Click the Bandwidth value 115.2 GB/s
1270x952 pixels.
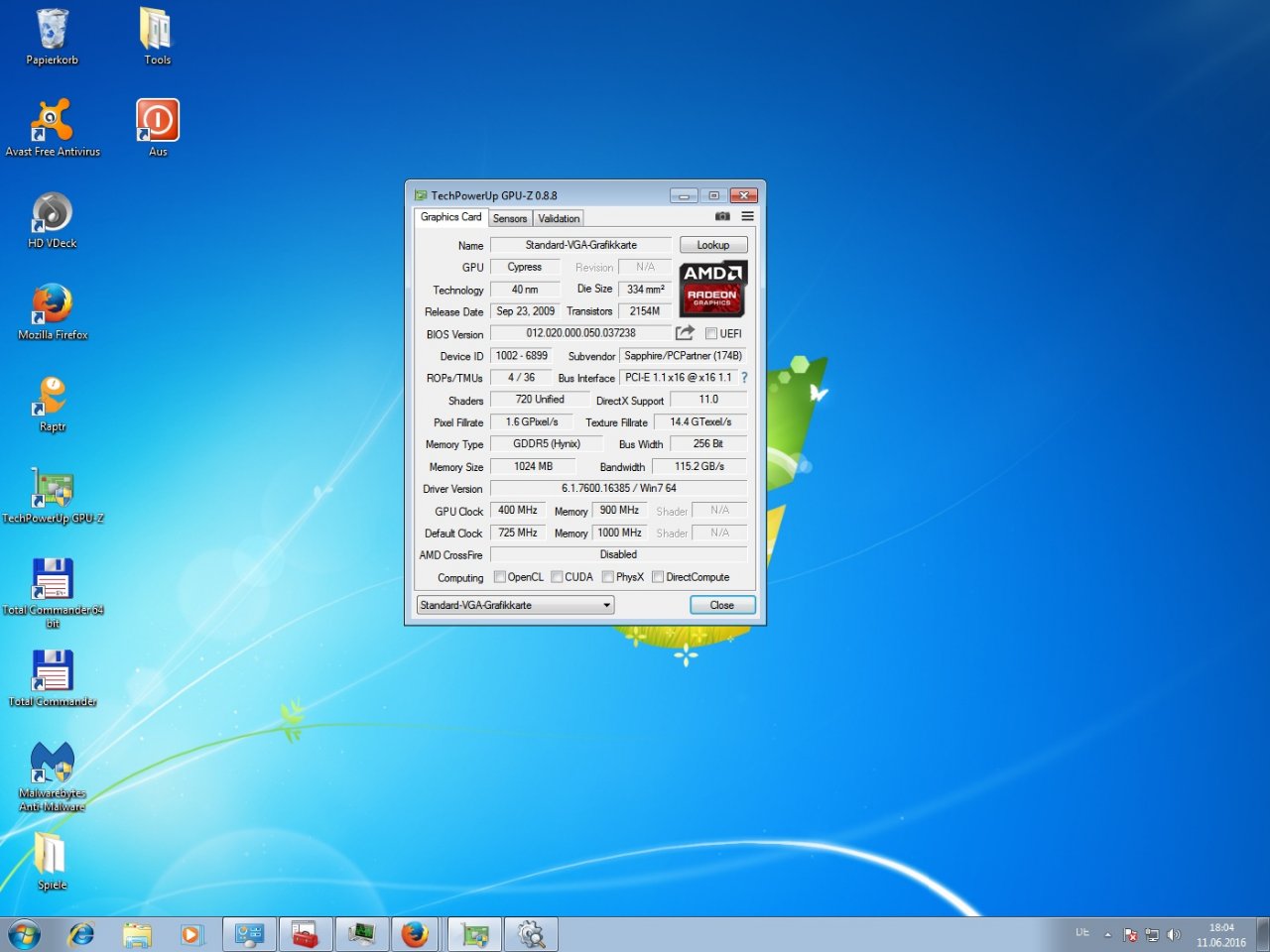click(699, 466)
